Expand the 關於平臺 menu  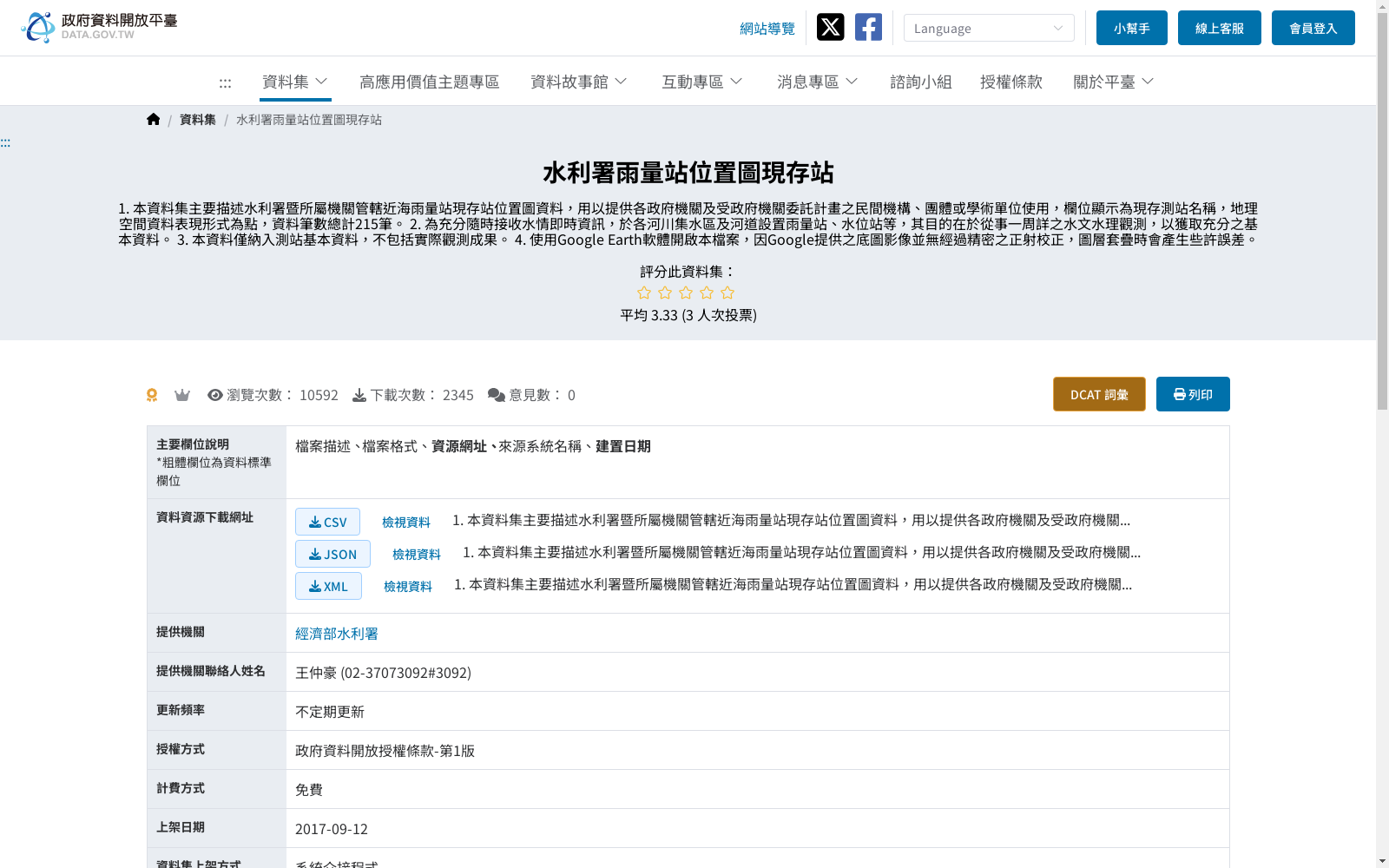1114,82
